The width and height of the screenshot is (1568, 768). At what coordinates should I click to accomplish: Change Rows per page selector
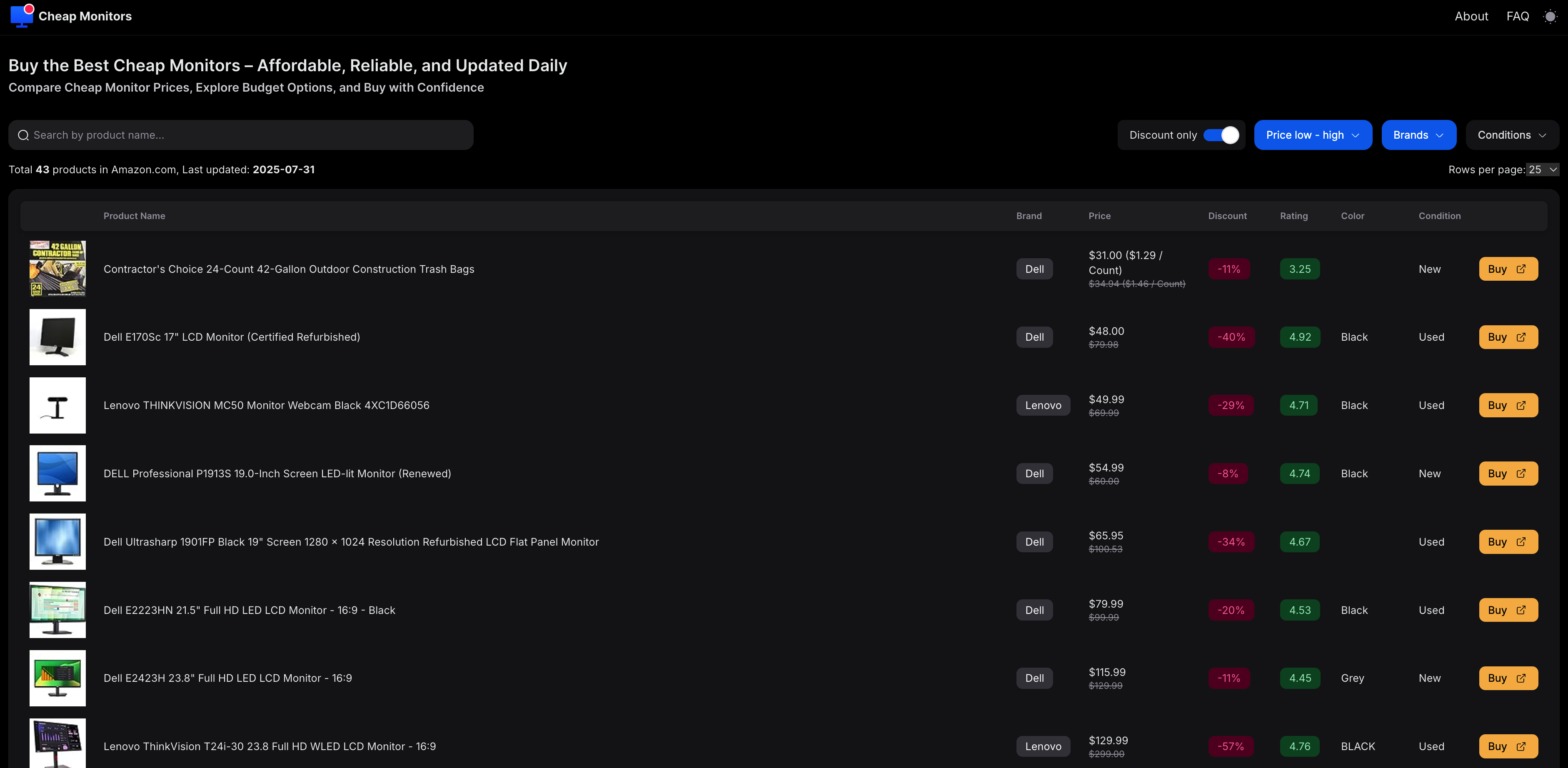[1543, 170]
